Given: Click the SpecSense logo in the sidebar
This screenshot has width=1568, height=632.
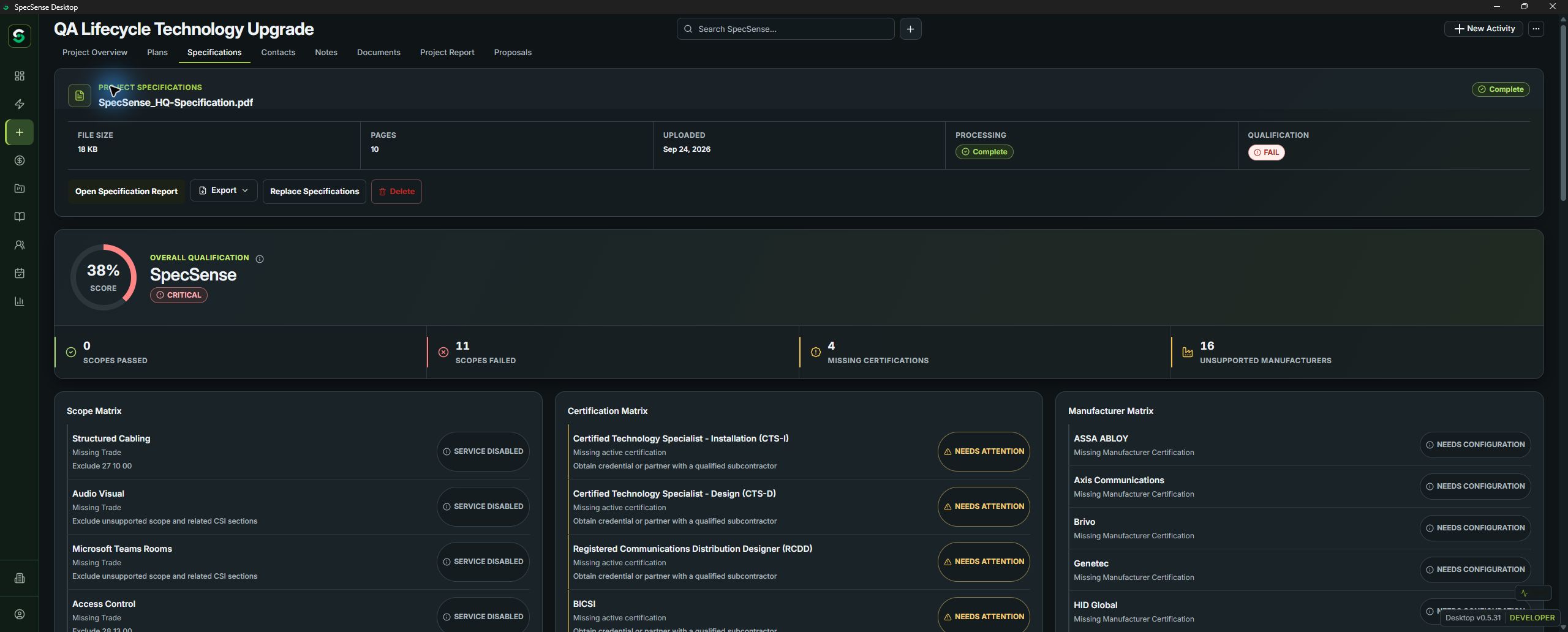Looking at the screenshot, I should (x=19, y=36).
